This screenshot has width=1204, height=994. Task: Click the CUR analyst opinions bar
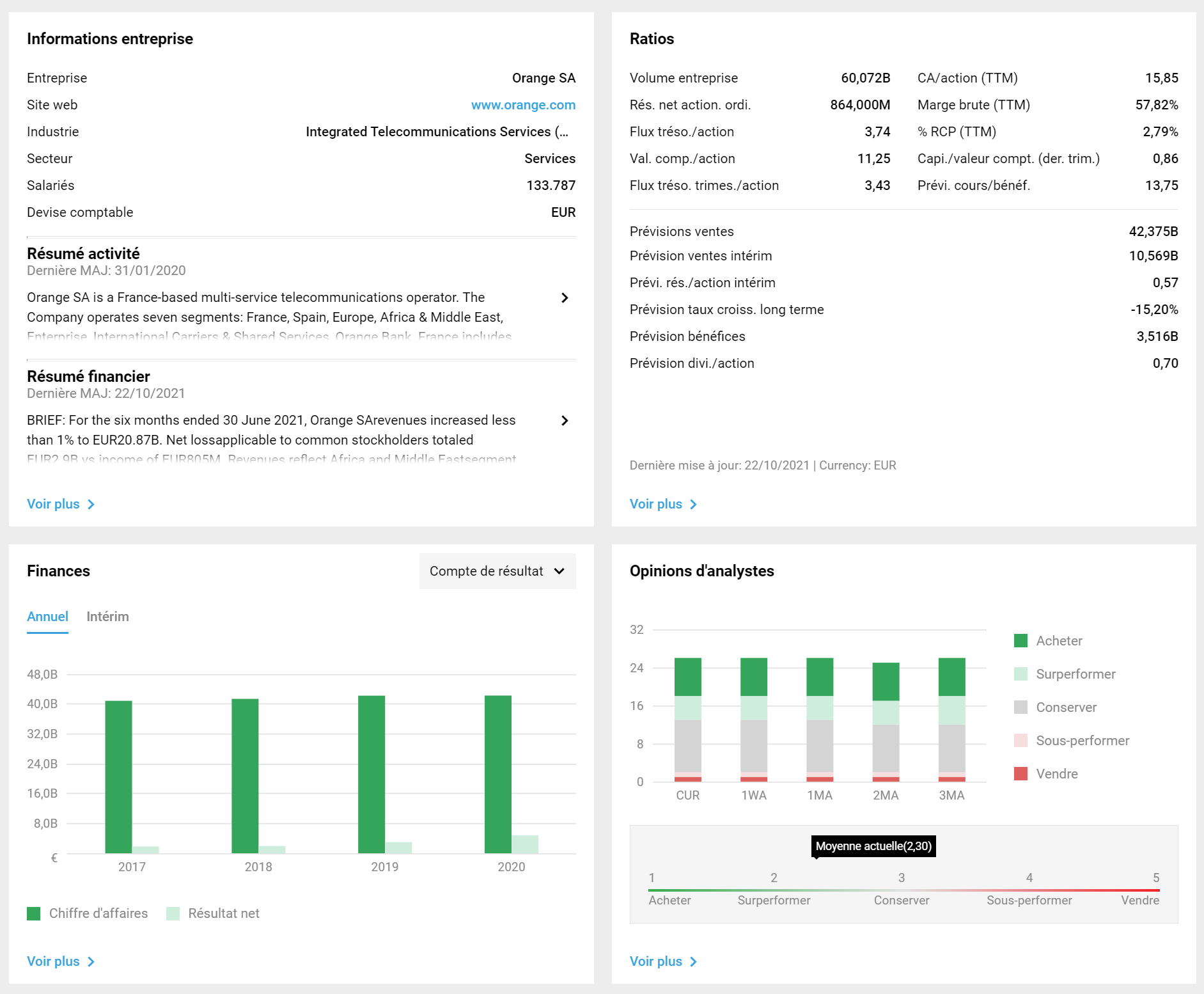click(688, 720)
